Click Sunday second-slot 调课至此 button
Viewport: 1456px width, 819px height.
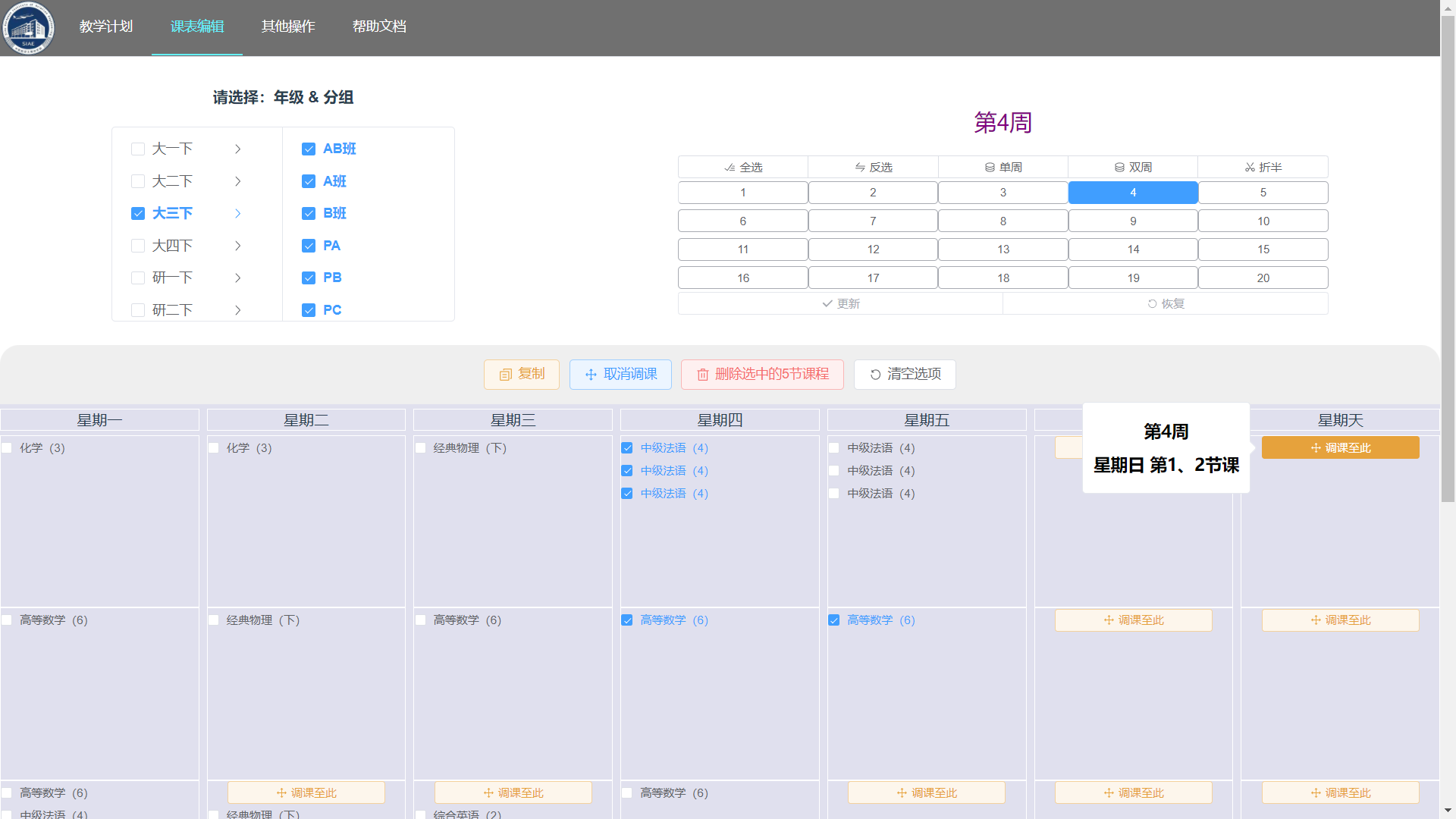click(x=1340, y=620)
